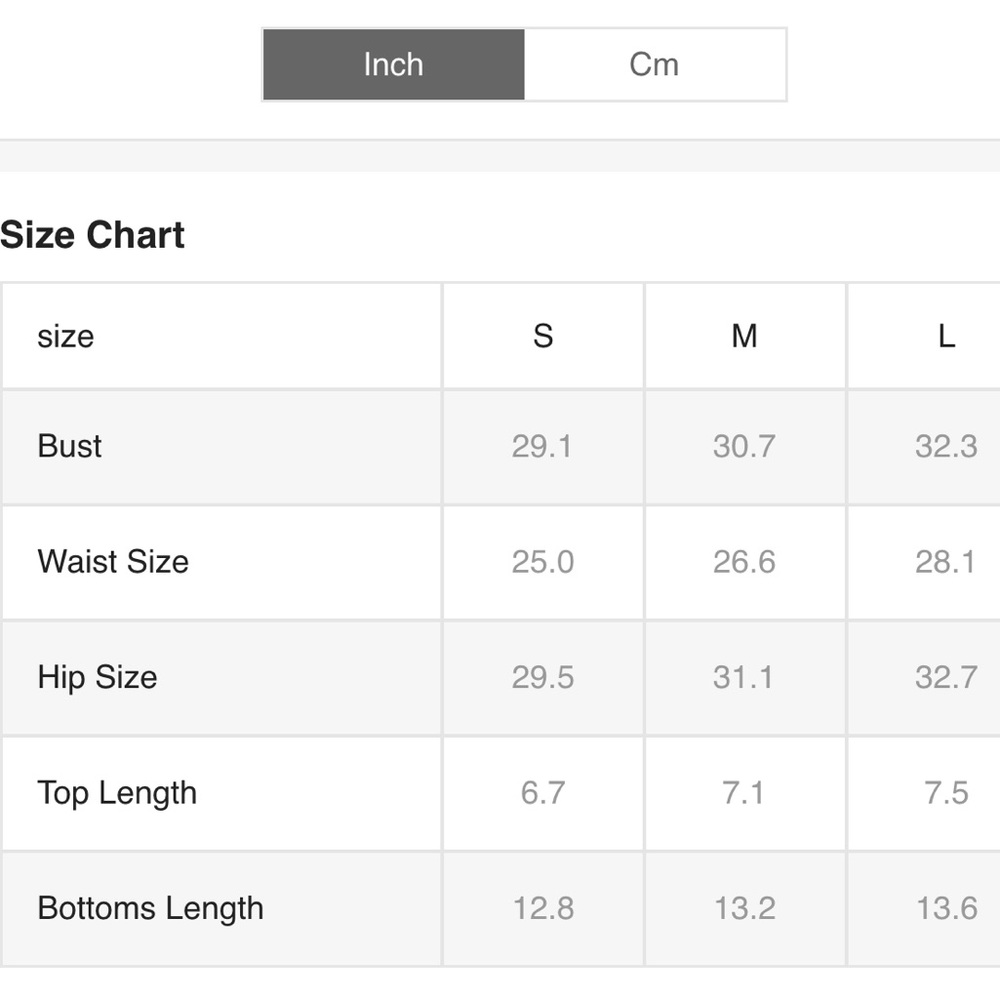Click the 6.7 Top Length value
The image size is (1000, 1000).
[x=543, y=793]
